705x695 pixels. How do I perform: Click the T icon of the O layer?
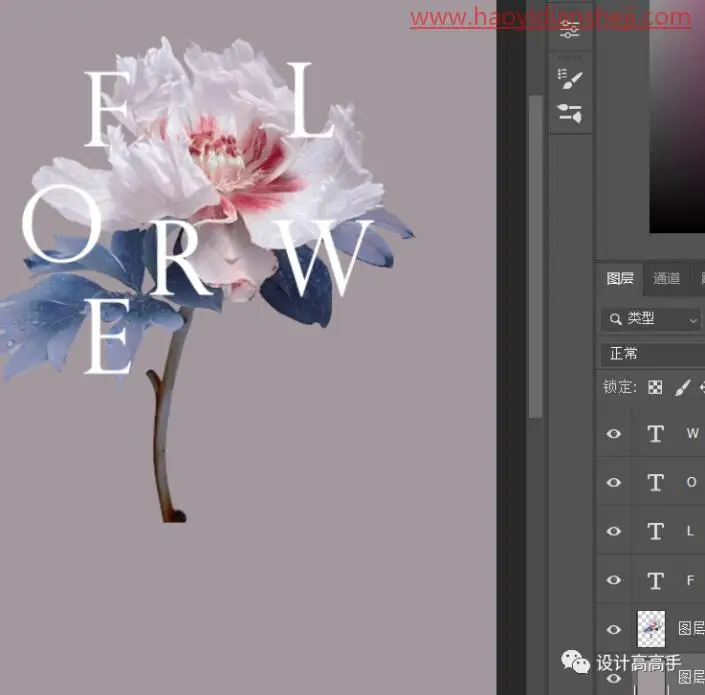[656, 483]
